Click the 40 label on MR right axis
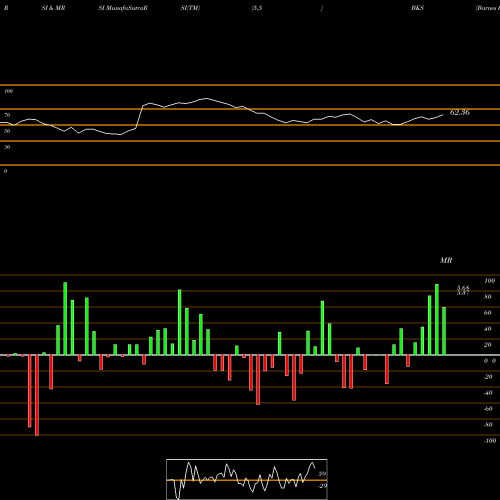 click(x=488, y=329)
